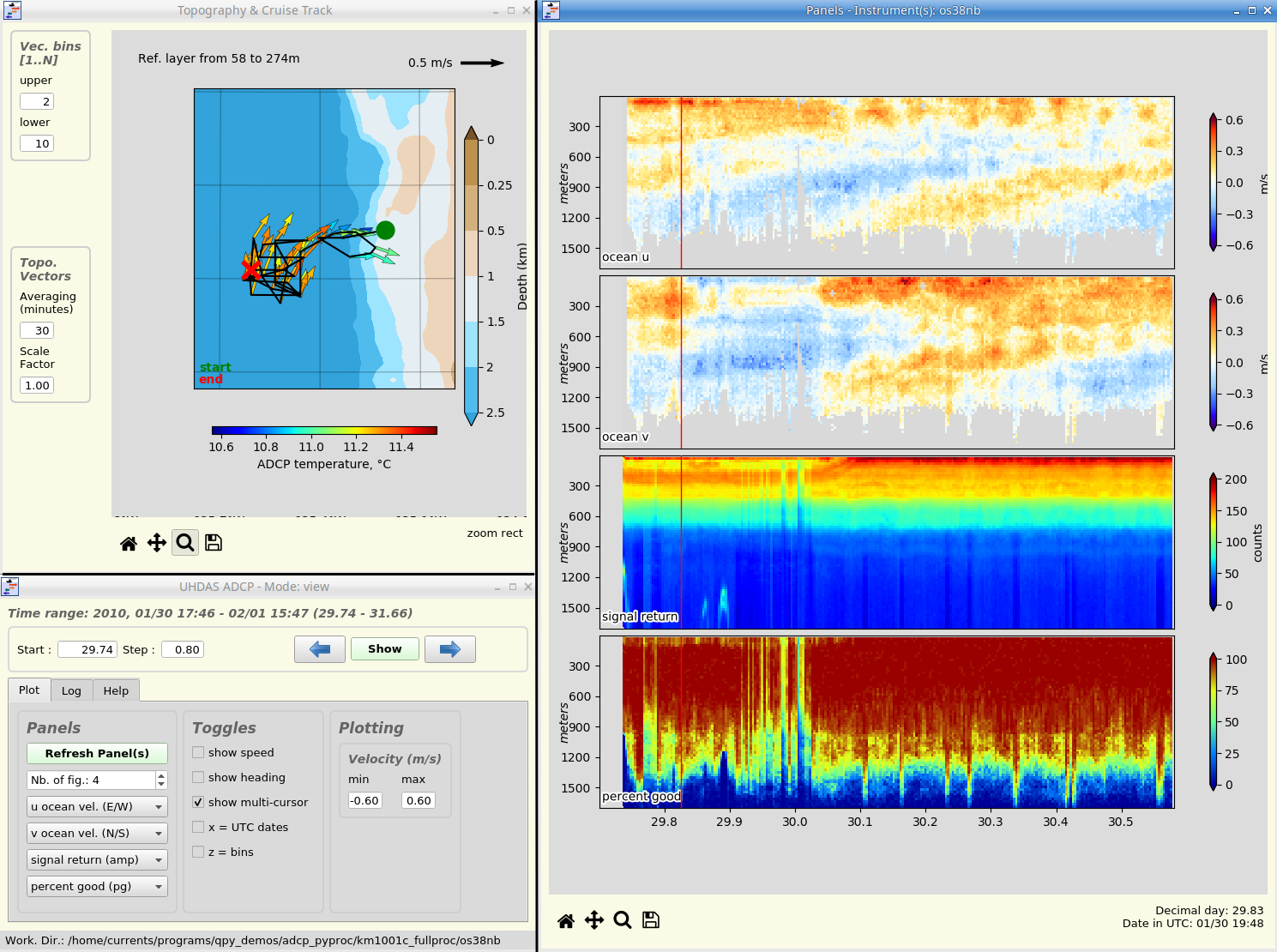Click upper vector bin field

coord(37,101)
